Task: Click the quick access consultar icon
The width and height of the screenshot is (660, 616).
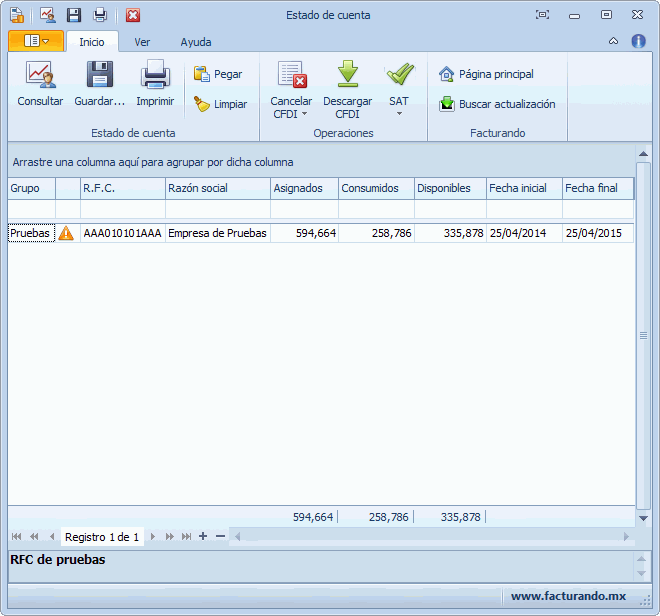Action: (x=48, y=15)
